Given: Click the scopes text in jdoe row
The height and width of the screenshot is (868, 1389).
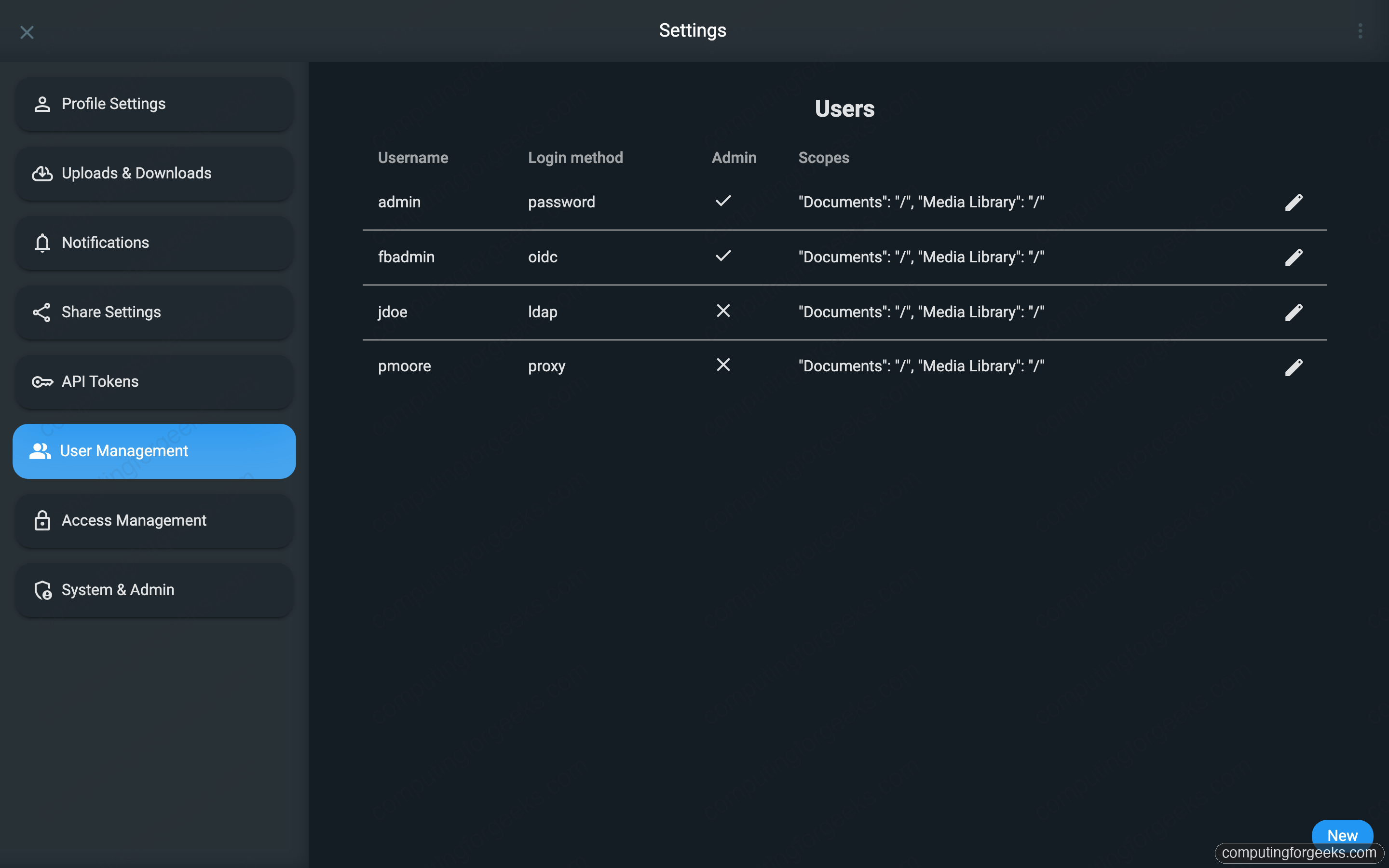Looking at the screenshot, I should 921,312.
